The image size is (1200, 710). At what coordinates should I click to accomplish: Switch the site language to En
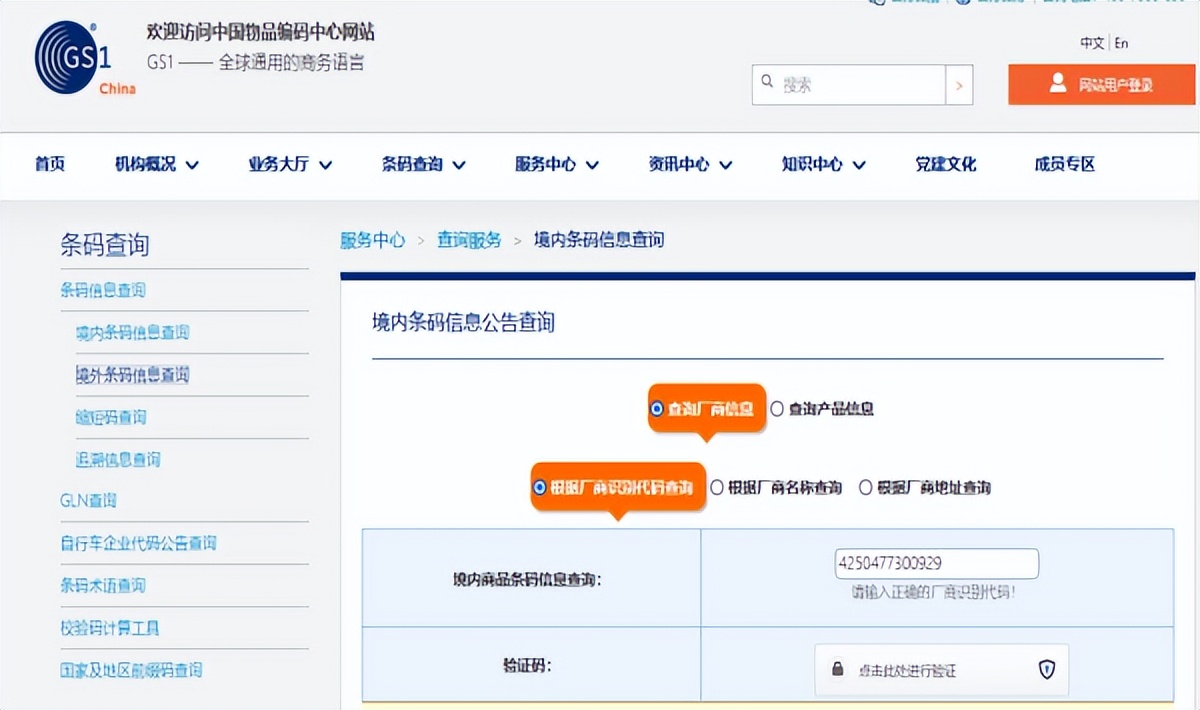pos(1122,44)
